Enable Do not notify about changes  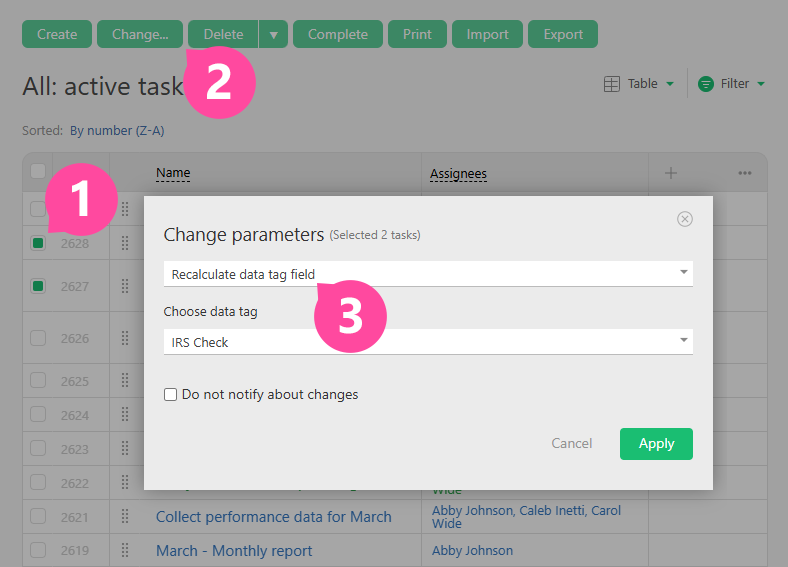point(171,395)
